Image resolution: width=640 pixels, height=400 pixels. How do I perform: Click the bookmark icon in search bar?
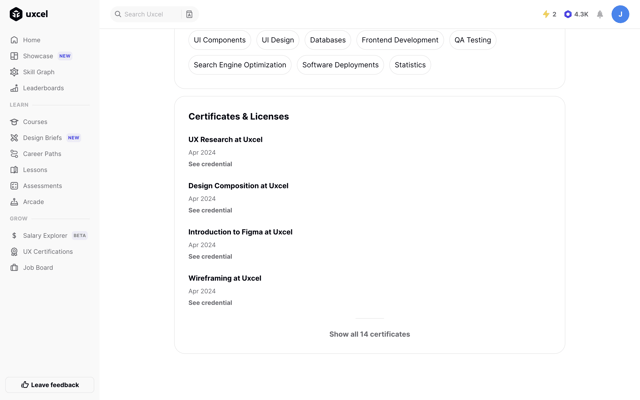189,14
